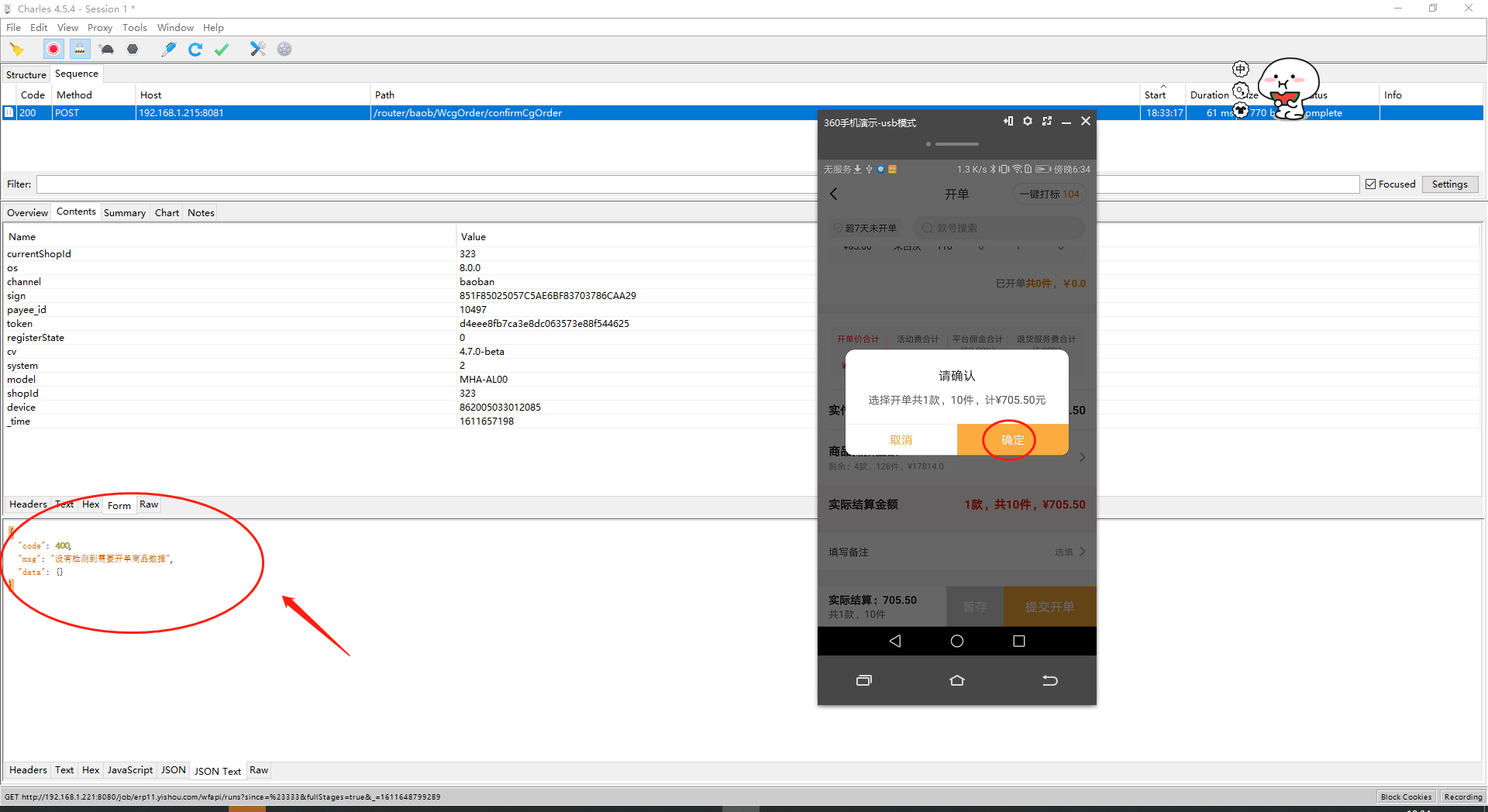1488x812 pixels.
Task: Click the 360 window return arrow icon at bottom
Action: tap(1050, 680)
